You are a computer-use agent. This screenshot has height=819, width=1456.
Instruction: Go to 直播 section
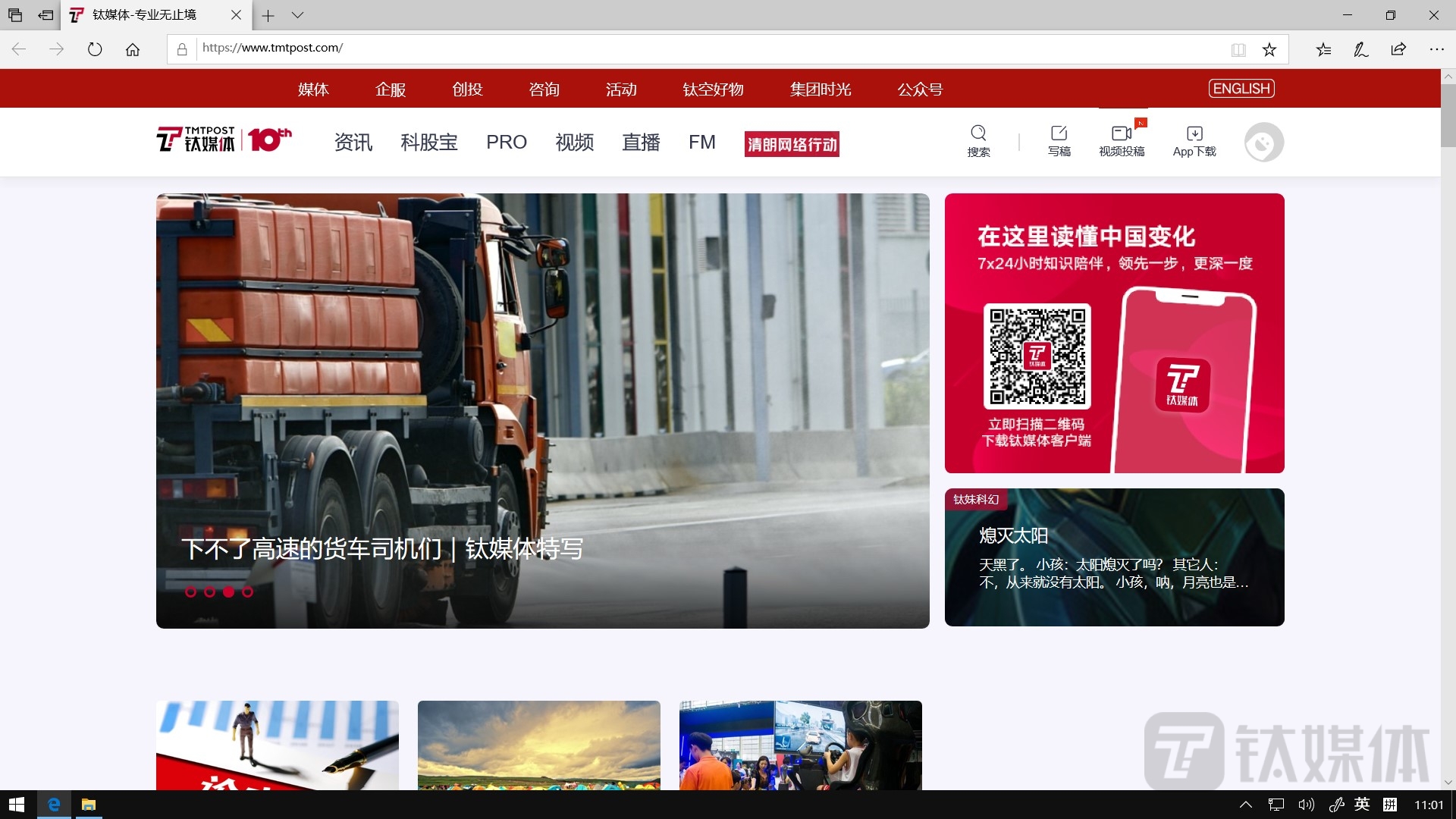click(642, 143)
